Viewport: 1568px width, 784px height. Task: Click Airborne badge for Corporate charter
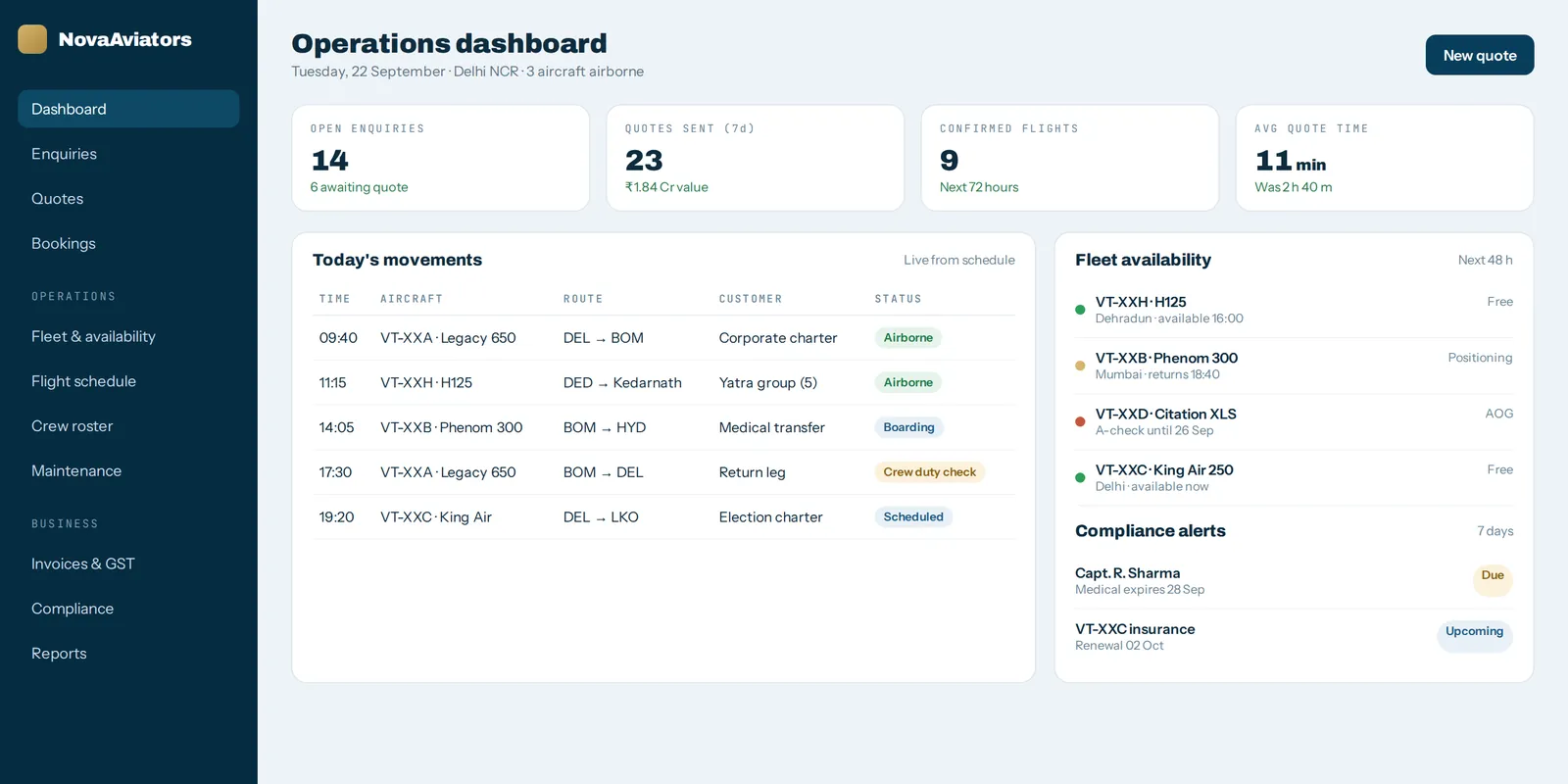click(908, 338)
